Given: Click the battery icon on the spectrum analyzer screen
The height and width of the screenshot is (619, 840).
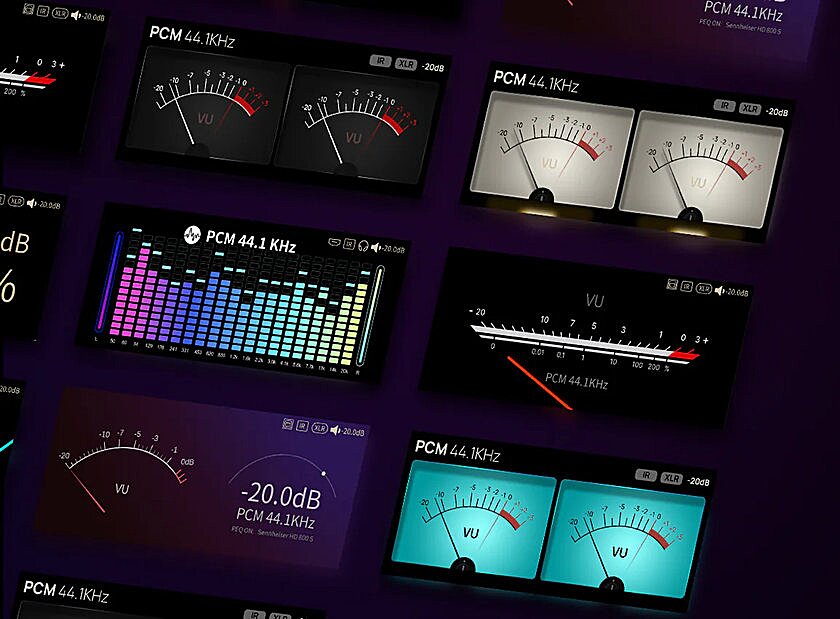Looking at the screenshot, I should tap(334, 243).
